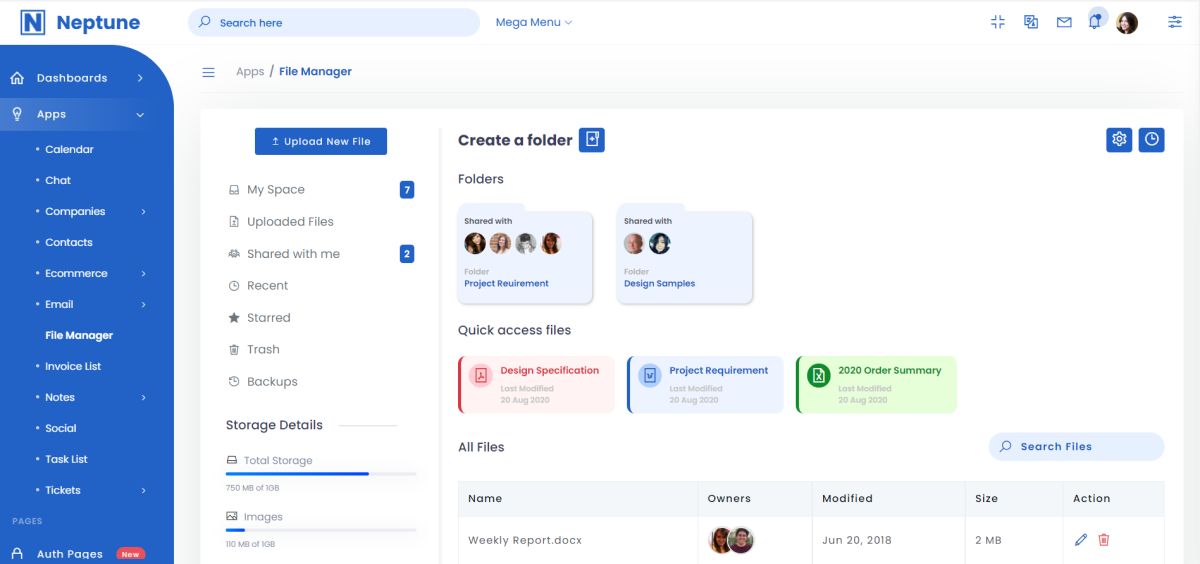
Task: Expand the Companies submenu arrow
Action: (143, 211)
